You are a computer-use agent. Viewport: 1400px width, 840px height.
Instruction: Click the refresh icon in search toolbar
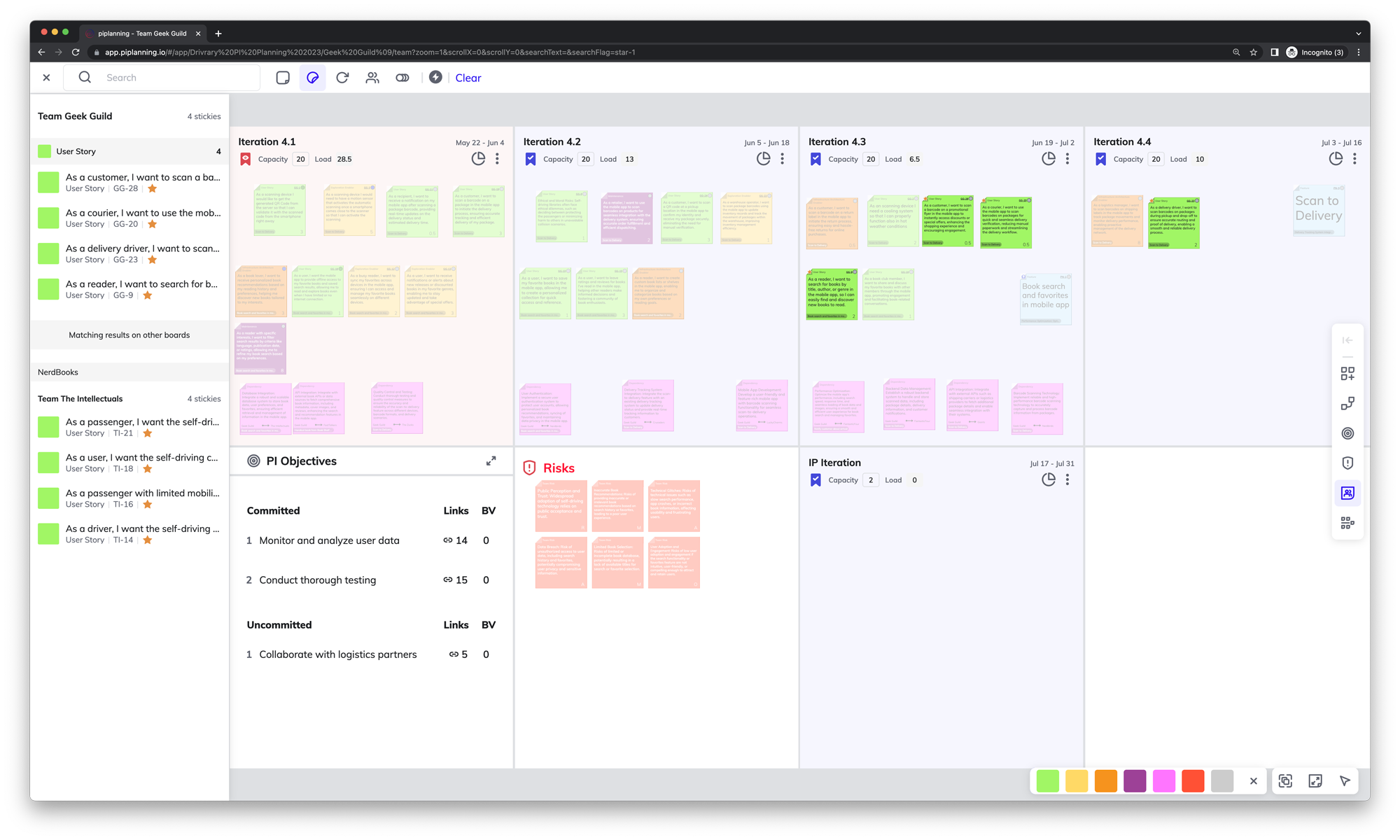[x=342, y=78]
